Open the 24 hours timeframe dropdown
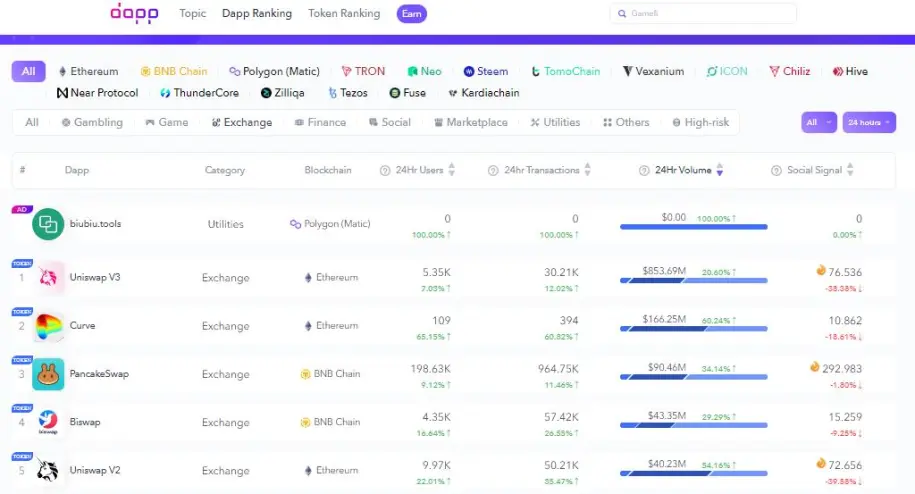Screen dimensions: 915x494 [x=869, y=122]
